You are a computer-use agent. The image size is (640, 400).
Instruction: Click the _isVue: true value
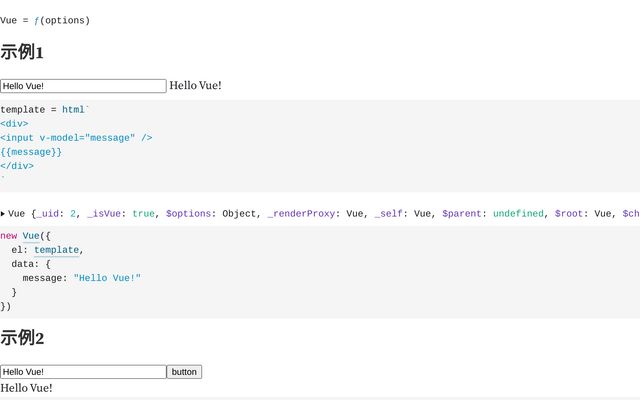click(x=144, y=213)
